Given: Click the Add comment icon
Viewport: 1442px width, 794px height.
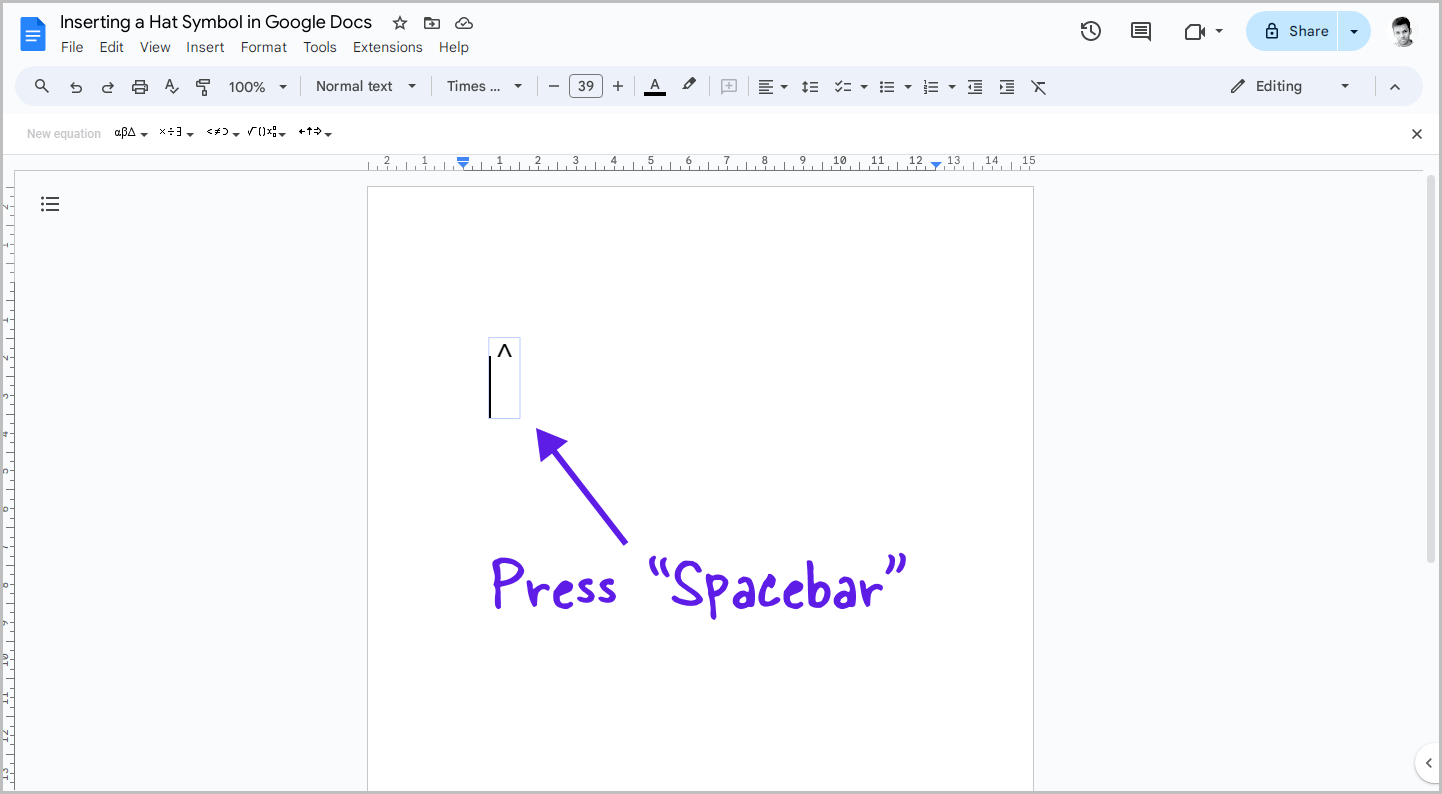Looking at the screenshot, I should (x=1141, y=31).
